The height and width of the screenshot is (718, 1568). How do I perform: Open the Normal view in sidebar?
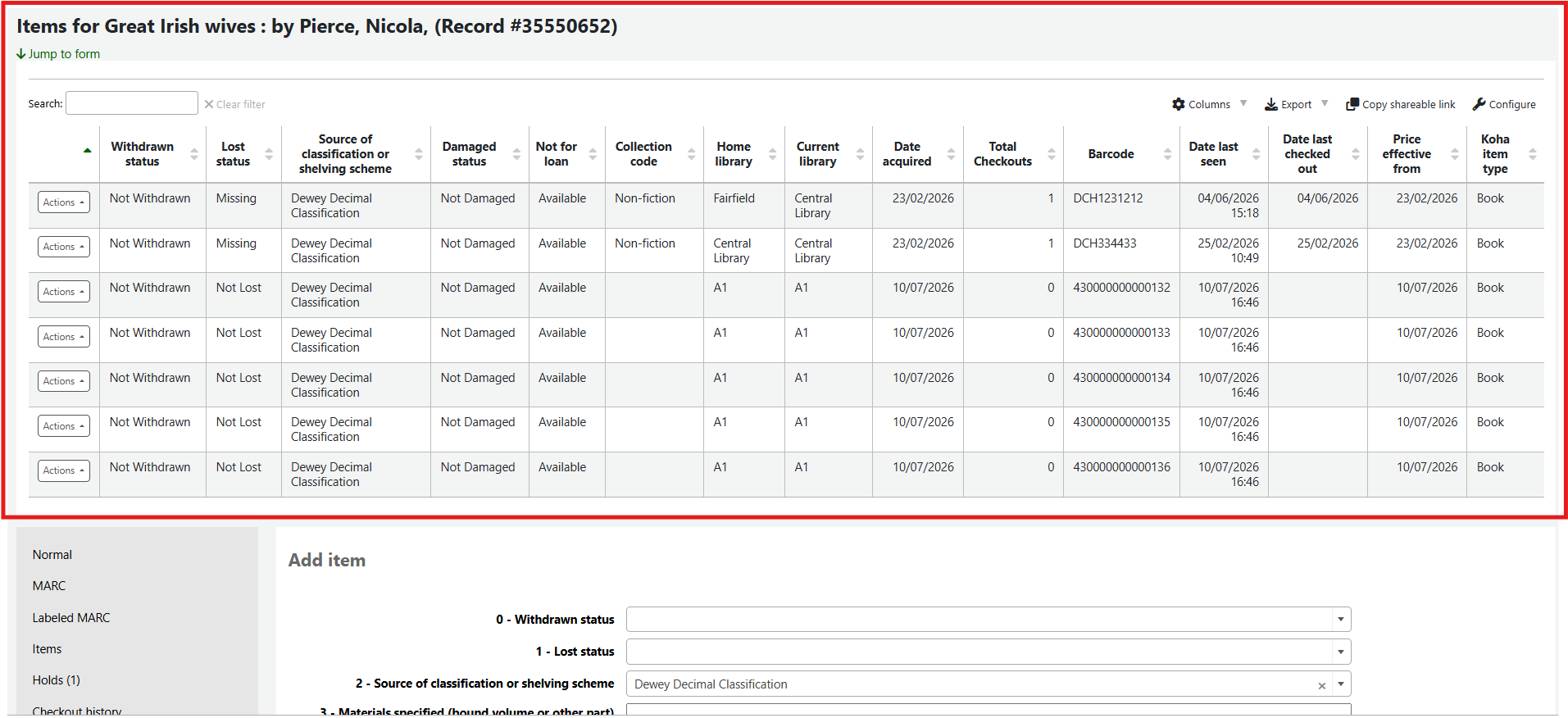point(52,555)
